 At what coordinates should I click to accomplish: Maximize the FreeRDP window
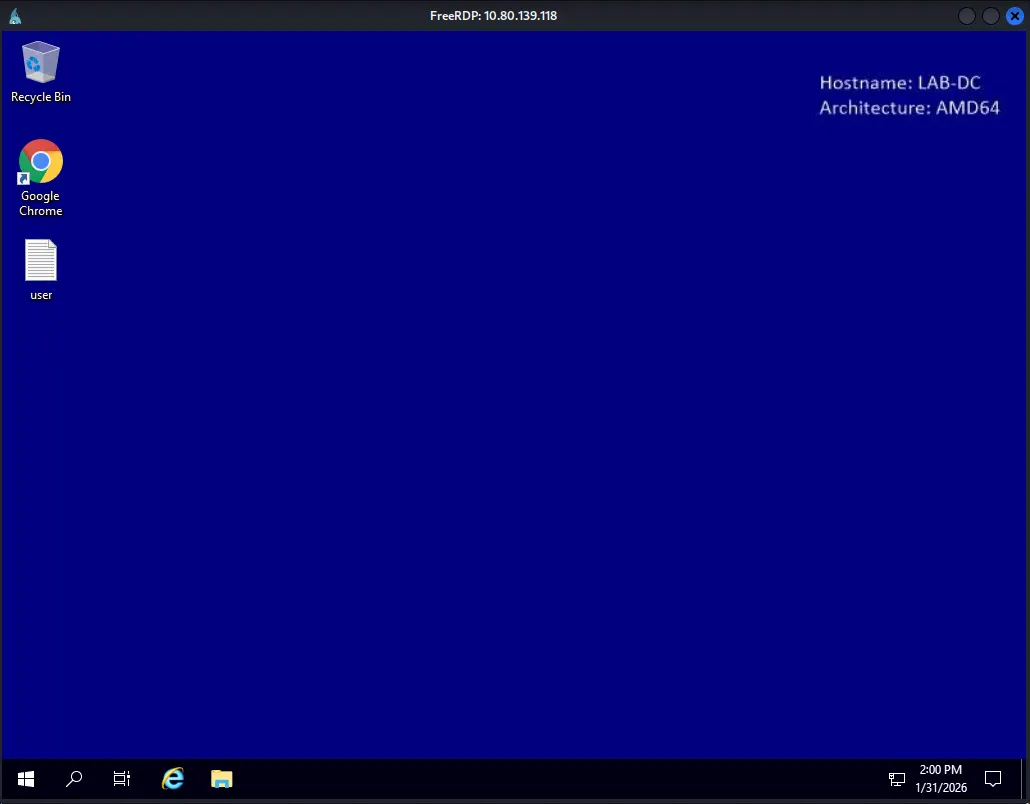pyautogui.click(x=990, y=16)
